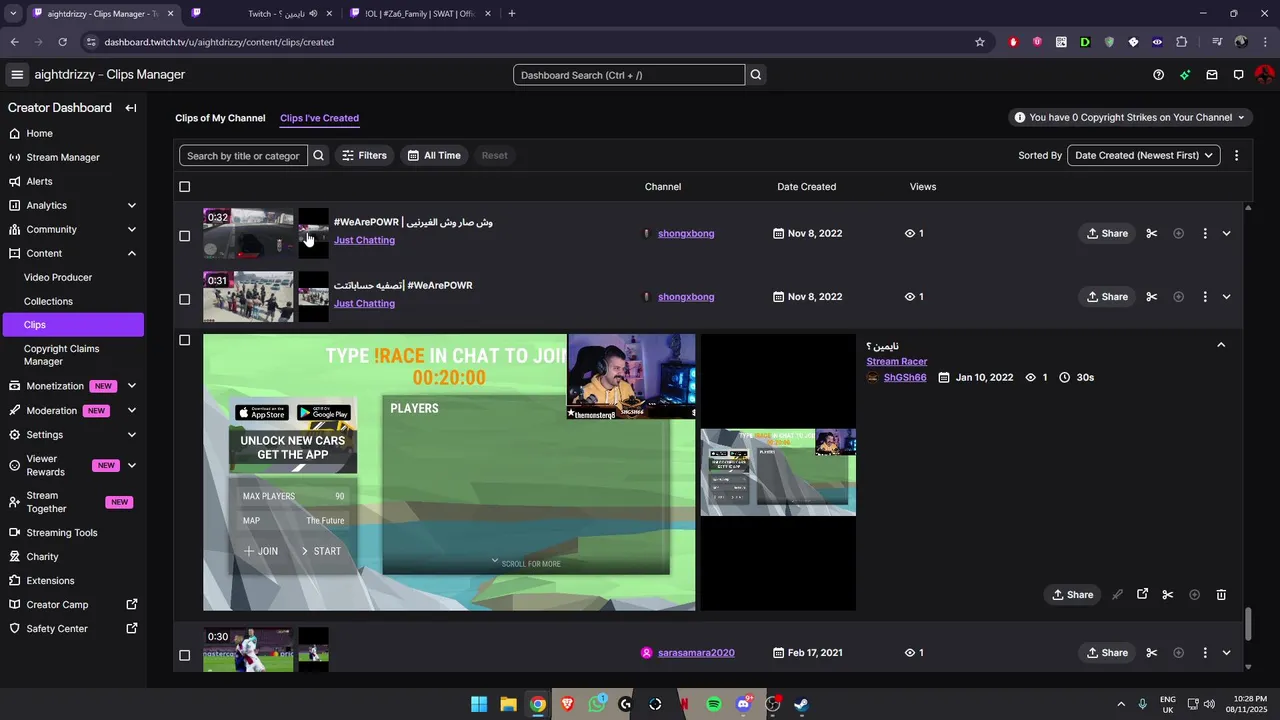Open the hamburger navigation menu

coord(17,75)
